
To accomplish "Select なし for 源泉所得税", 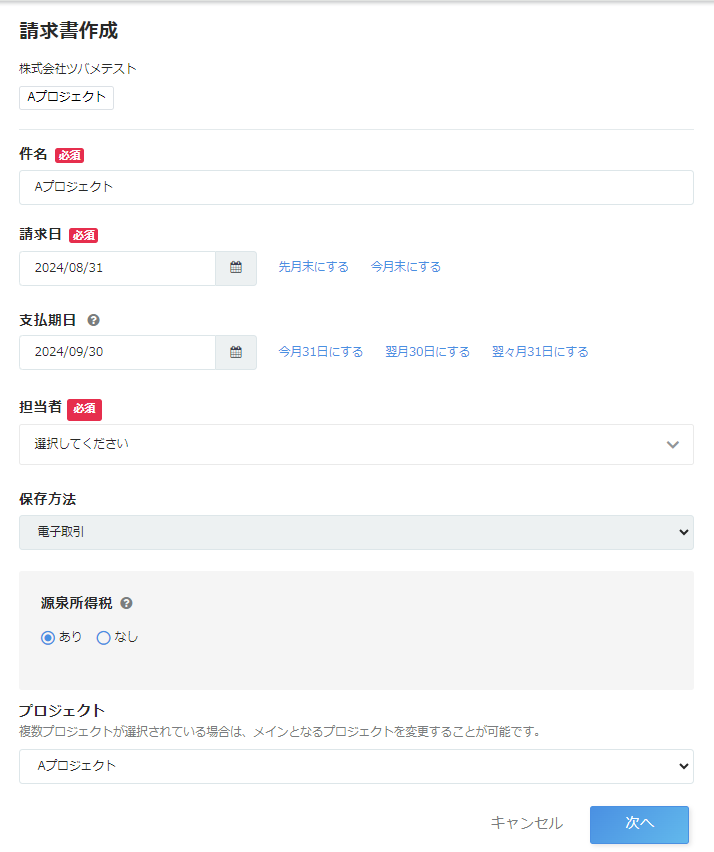I will [103, 637].
